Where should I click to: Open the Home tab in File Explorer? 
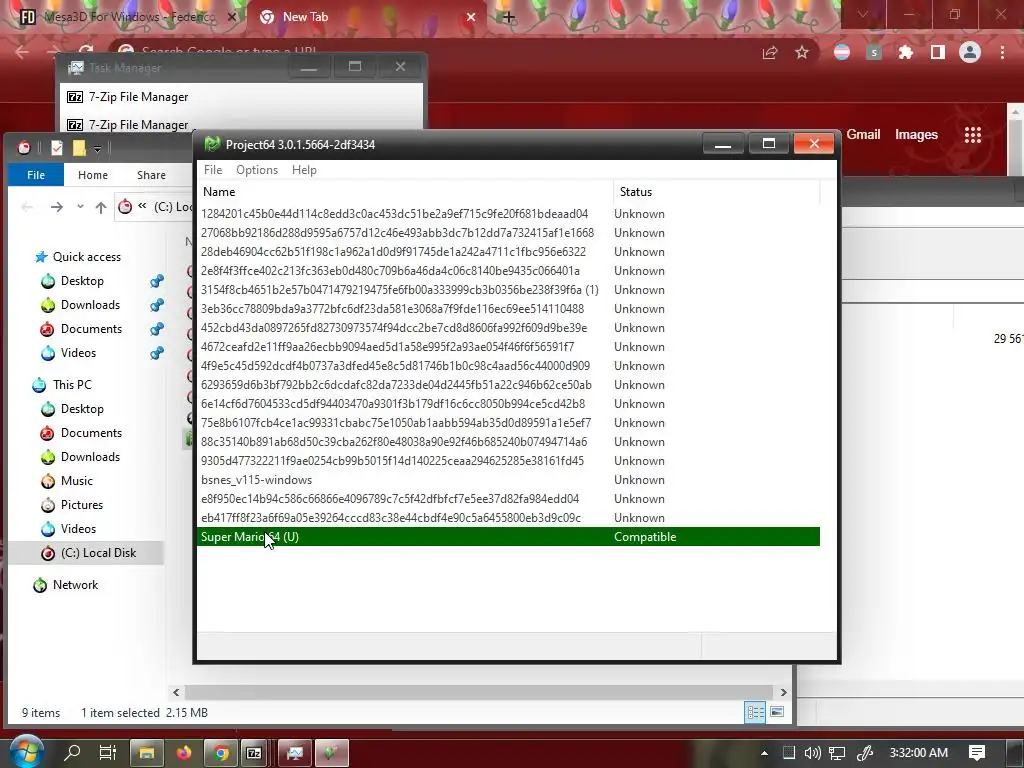tap(93, 175)
